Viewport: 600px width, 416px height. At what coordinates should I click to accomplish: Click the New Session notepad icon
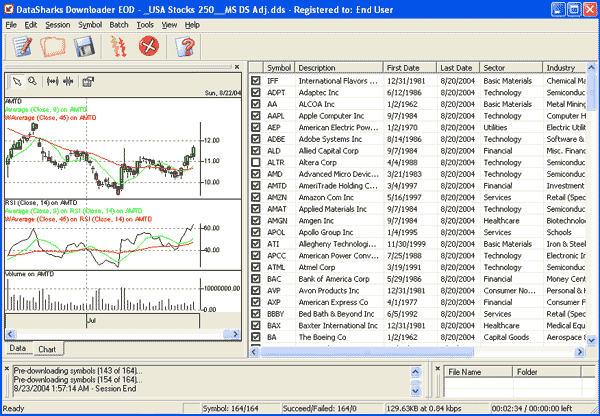(22, 46)
